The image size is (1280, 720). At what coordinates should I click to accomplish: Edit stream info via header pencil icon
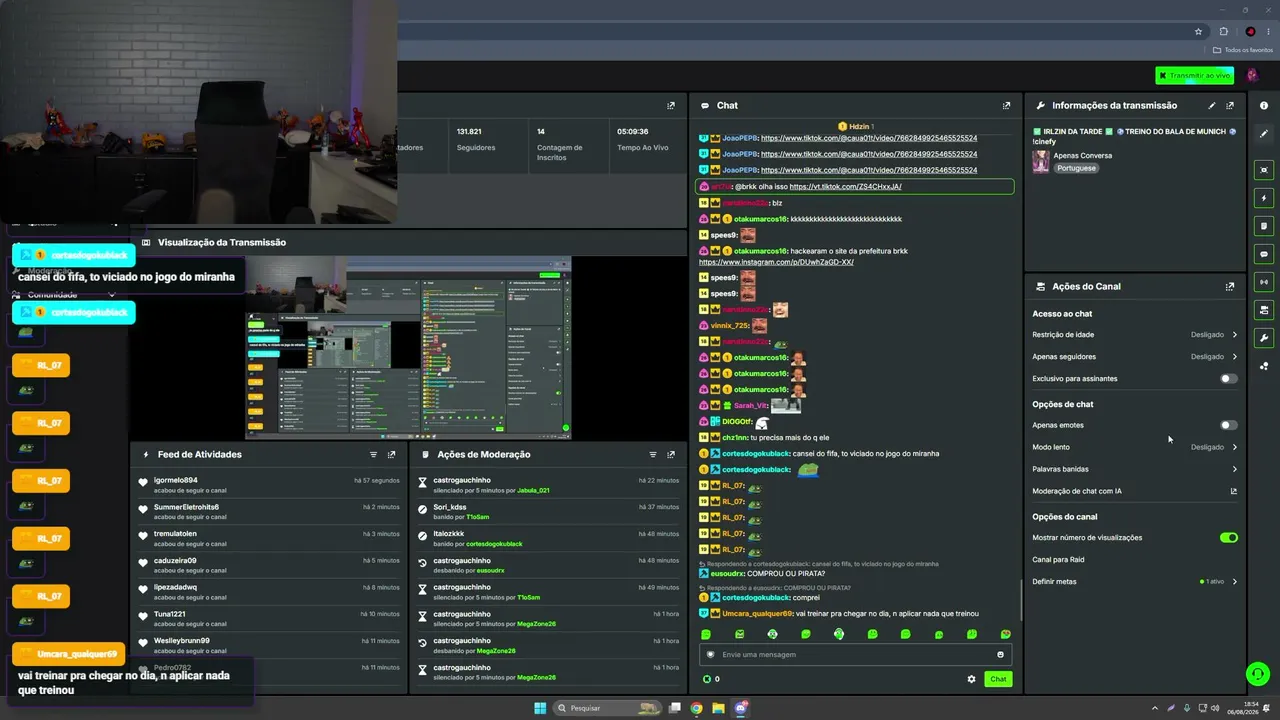coord(1212,105)
